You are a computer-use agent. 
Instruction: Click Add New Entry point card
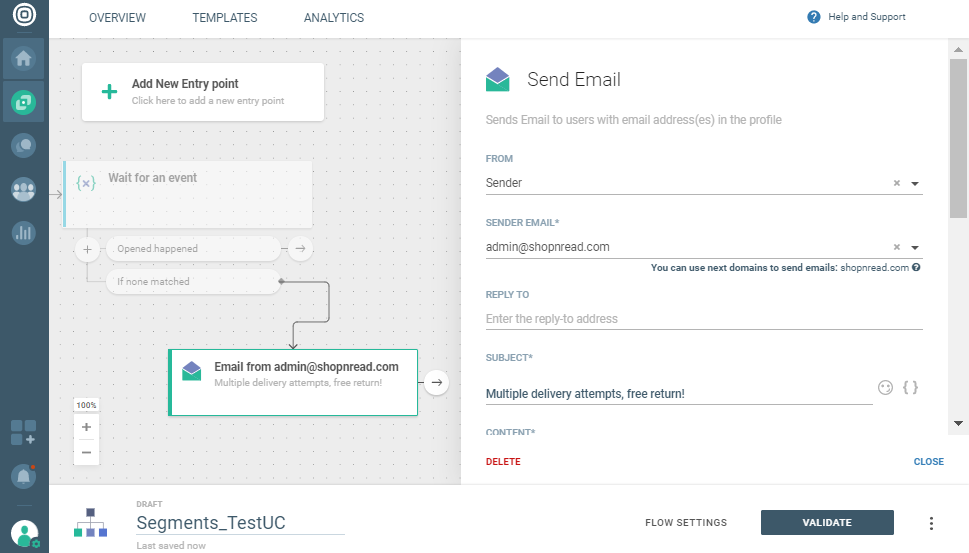click(x=203, y=92)
